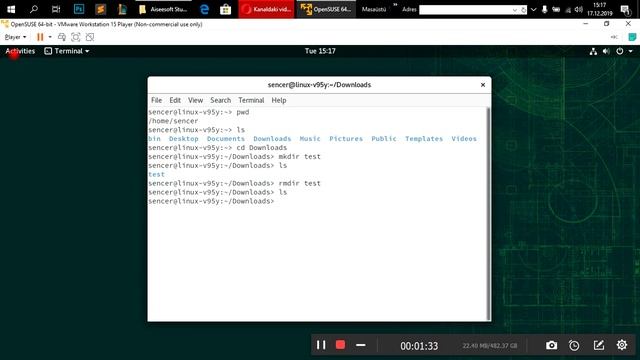Viewport: 640px width, 360px height.
Task: Switch to OpenSUSE 64 VMware taskbar button
Action: (x=326, y=9)
